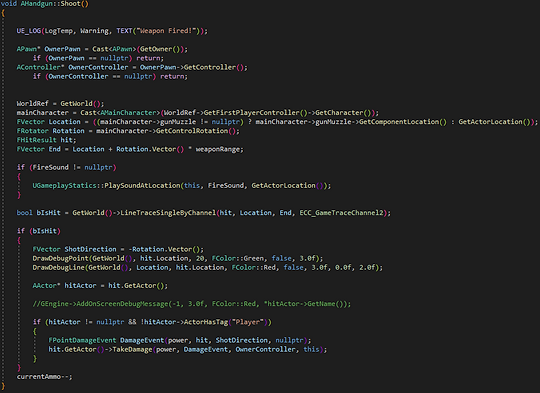Click the AActor type name
The image size is (540, 393).
coord(44,286)
